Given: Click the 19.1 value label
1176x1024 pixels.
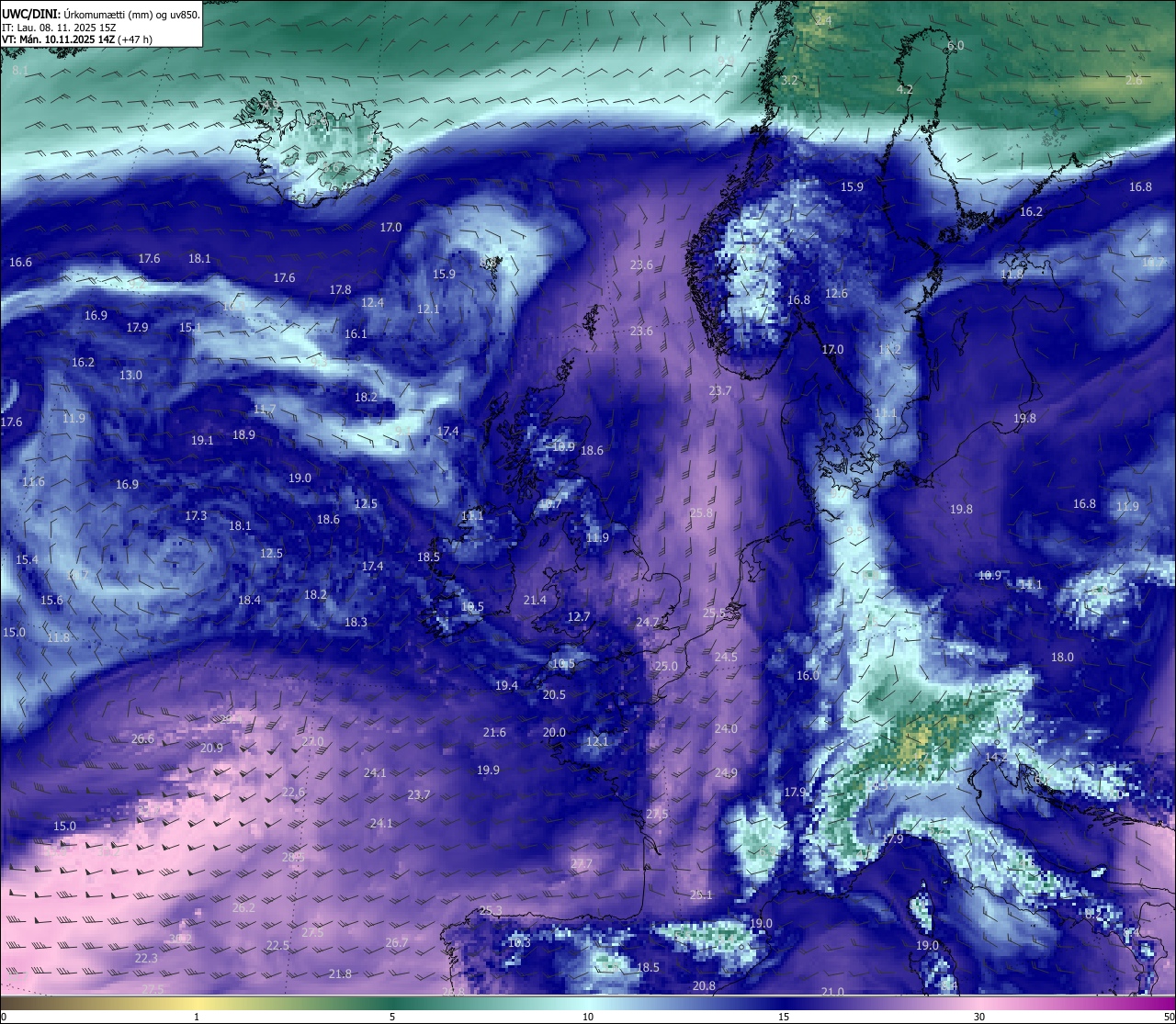Looking at the screenshot, I should 202,440.
